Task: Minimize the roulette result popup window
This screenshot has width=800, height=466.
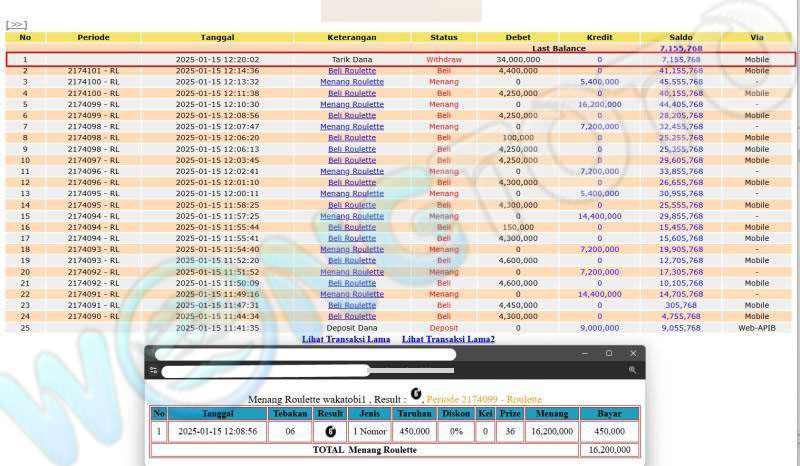Action: pos(585,353)
